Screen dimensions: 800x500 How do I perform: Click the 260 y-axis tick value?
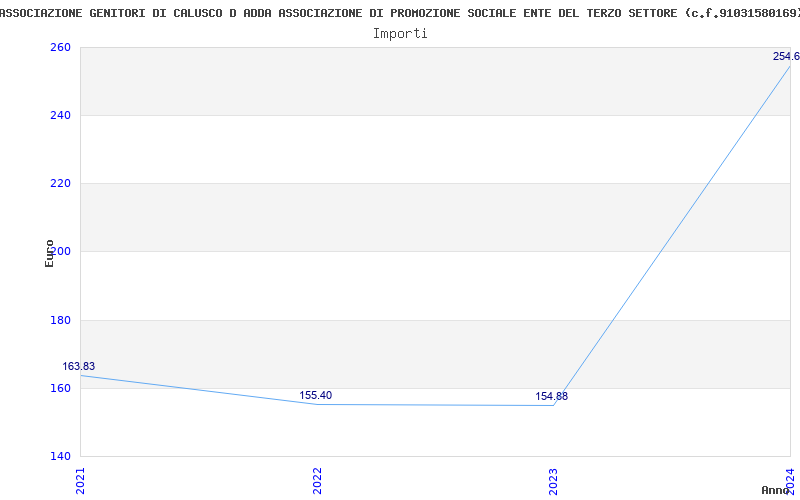(x=60, y=47)
